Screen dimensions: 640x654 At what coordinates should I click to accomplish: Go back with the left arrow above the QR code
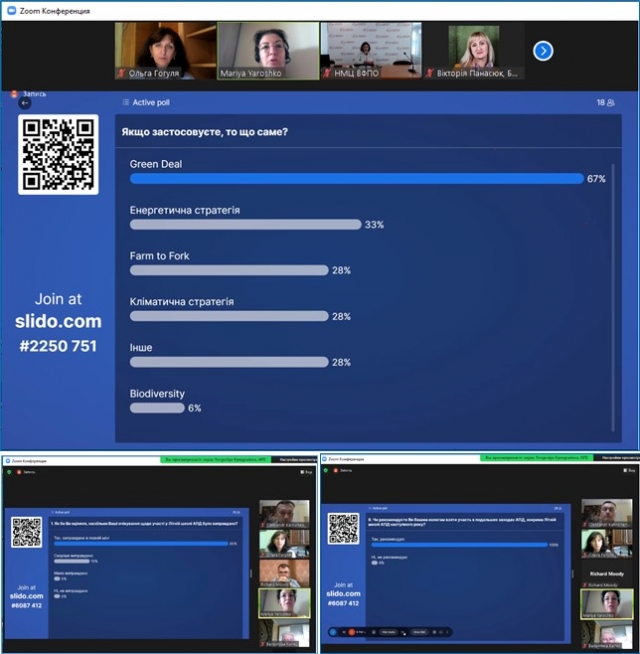click(25, 103)
